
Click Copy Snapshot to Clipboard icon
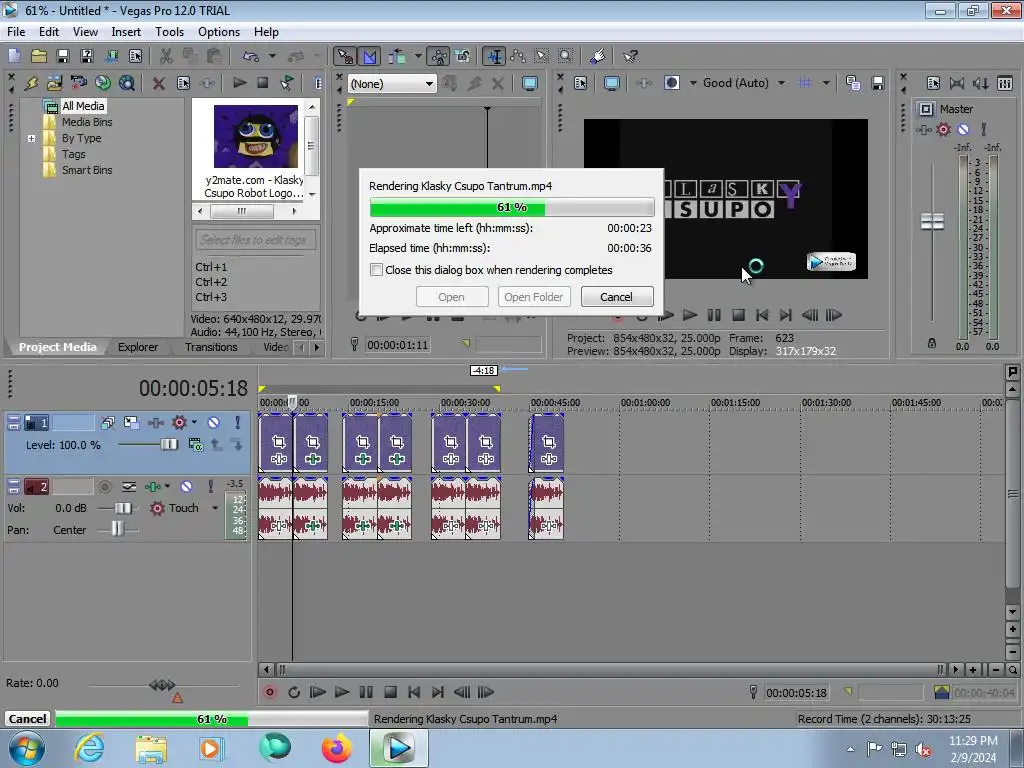click(x=853, y=83)
